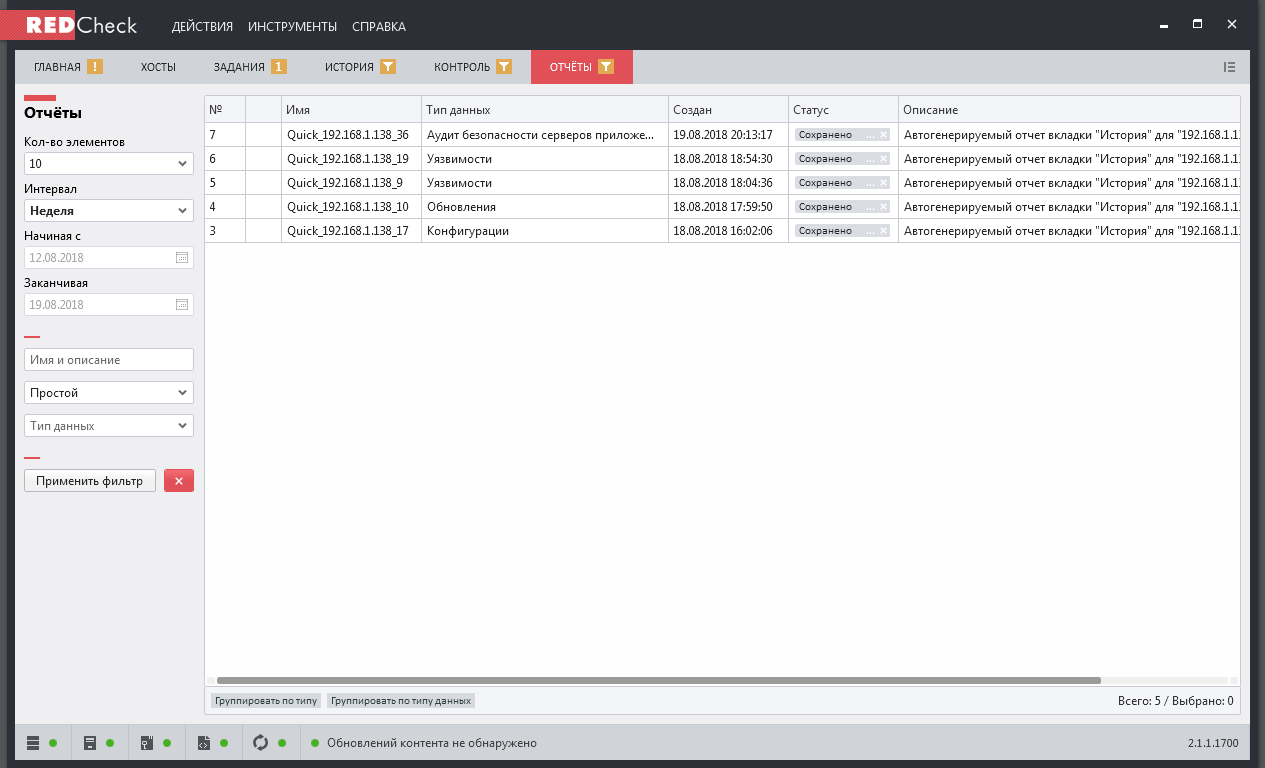
Task: Sort by the Тип данных column header
Action: [545, 109]
